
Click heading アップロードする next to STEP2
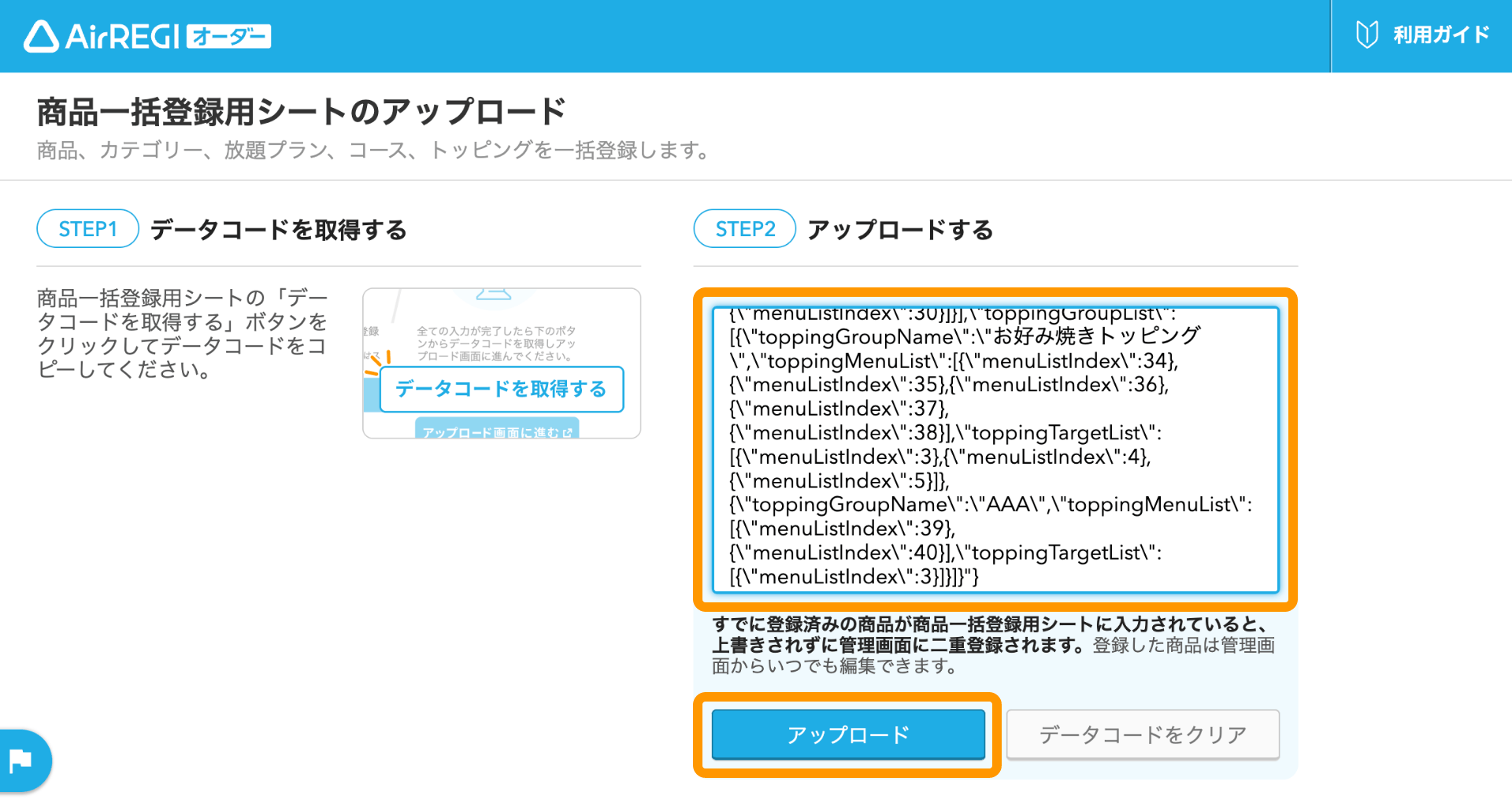click(x=900, y=229)
